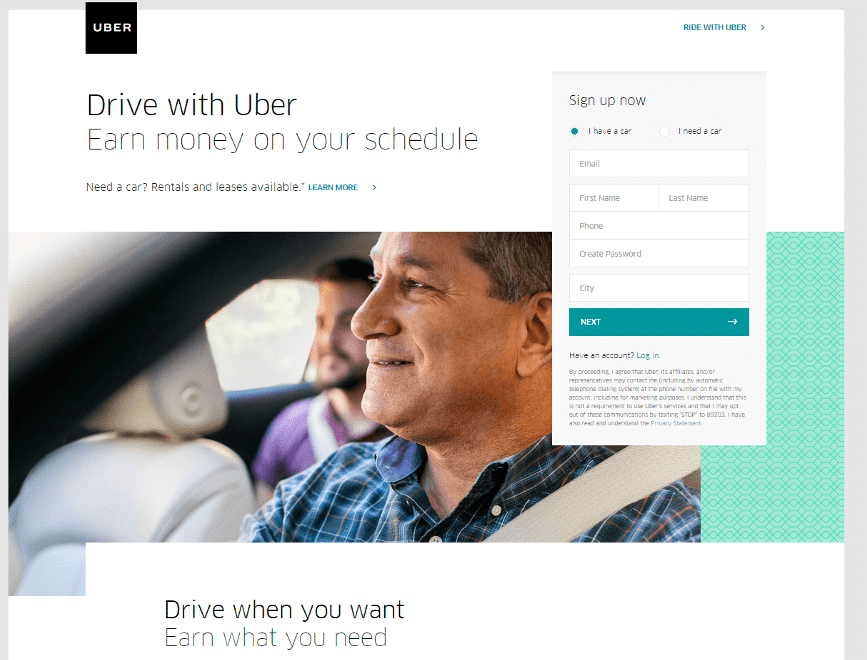Click the Sign up now heading

point(607,101)
